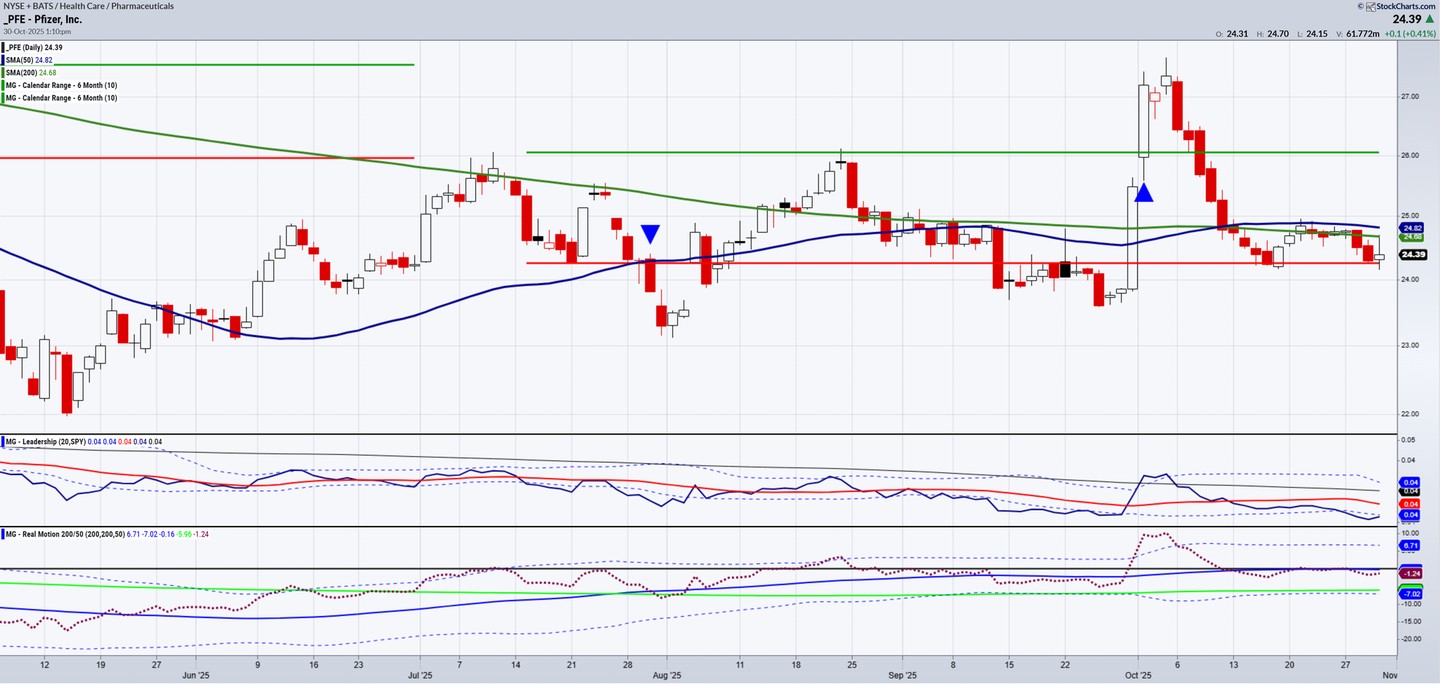Click the Open value 24.31
The height and width of the screenshot is (684, 1440).
(1235, 34)
